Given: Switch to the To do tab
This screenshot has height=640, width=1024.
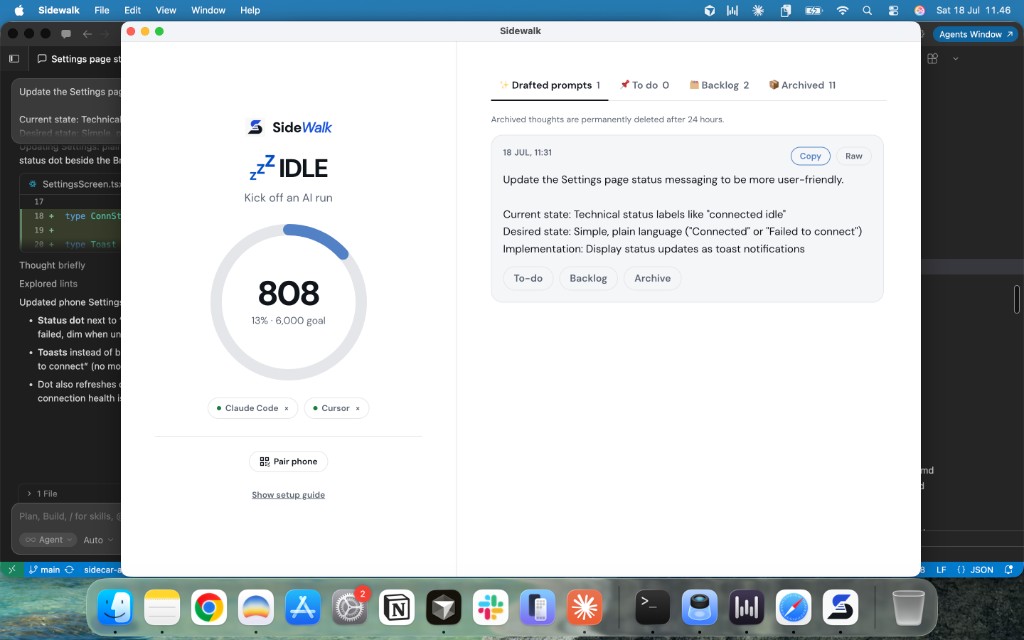Looking at the screenshot, I should pyautogui.click(x=645, y=85).
